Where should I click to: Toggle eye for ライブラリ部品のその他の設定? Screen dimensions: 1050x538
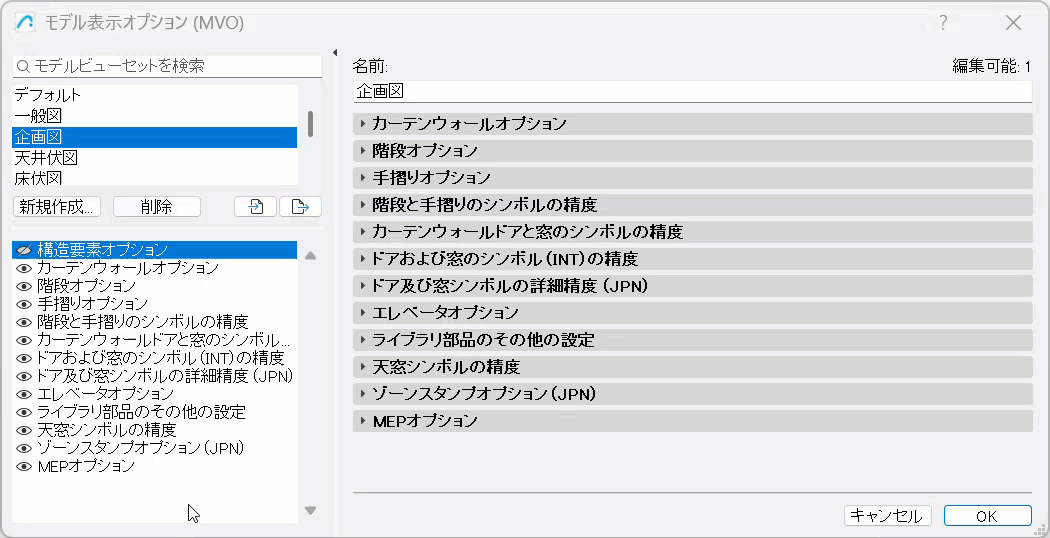24,412
